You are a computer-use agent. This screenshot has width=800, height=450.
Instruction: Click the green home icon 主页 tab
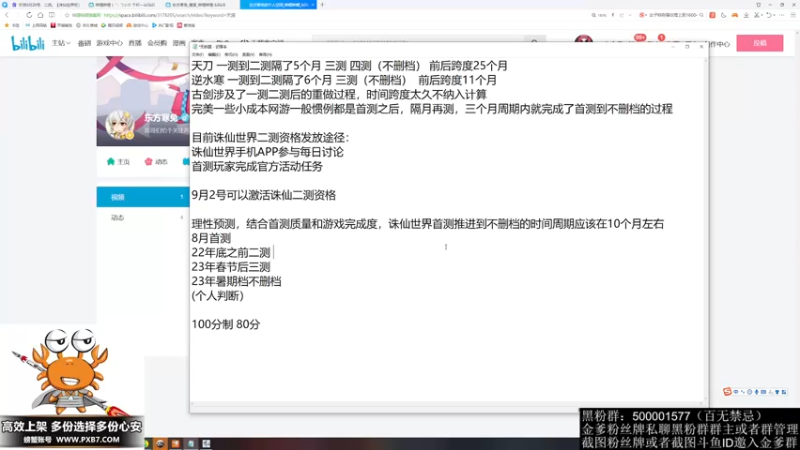pos(118,162)
